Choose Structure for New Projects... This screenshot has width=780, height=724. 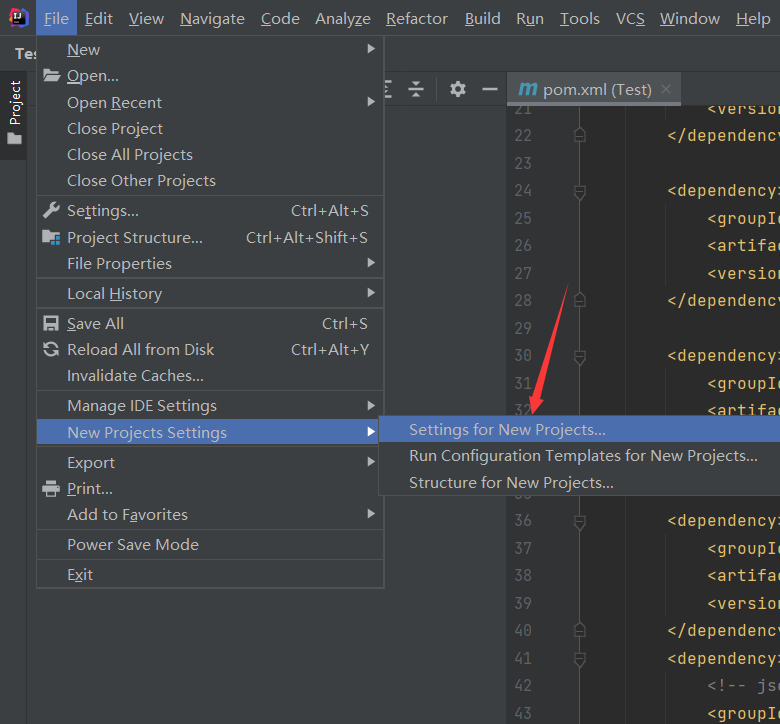[580, 482]
